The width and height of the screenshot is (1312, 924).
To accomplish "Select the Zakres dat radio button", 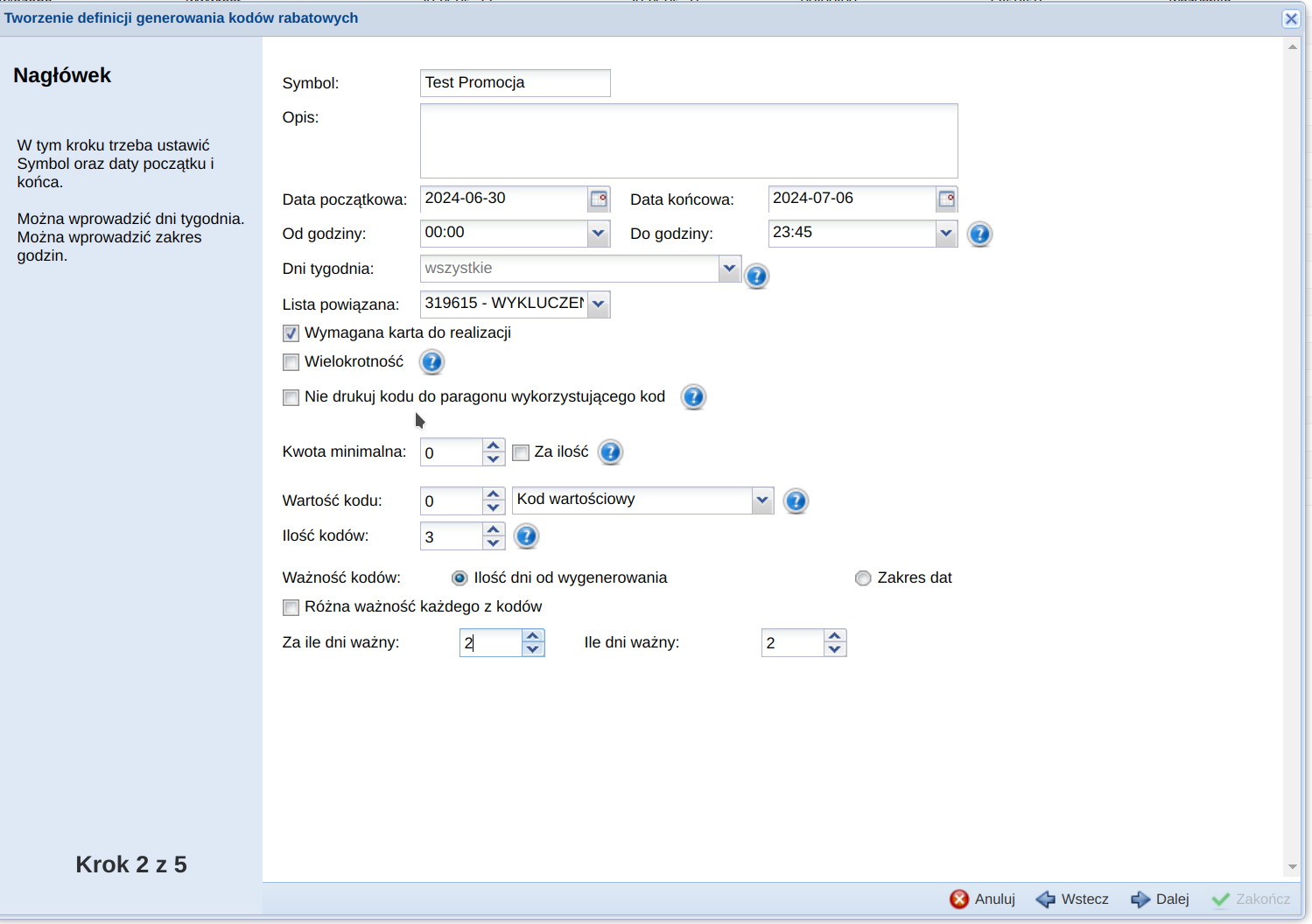I will tap(863, 578).
